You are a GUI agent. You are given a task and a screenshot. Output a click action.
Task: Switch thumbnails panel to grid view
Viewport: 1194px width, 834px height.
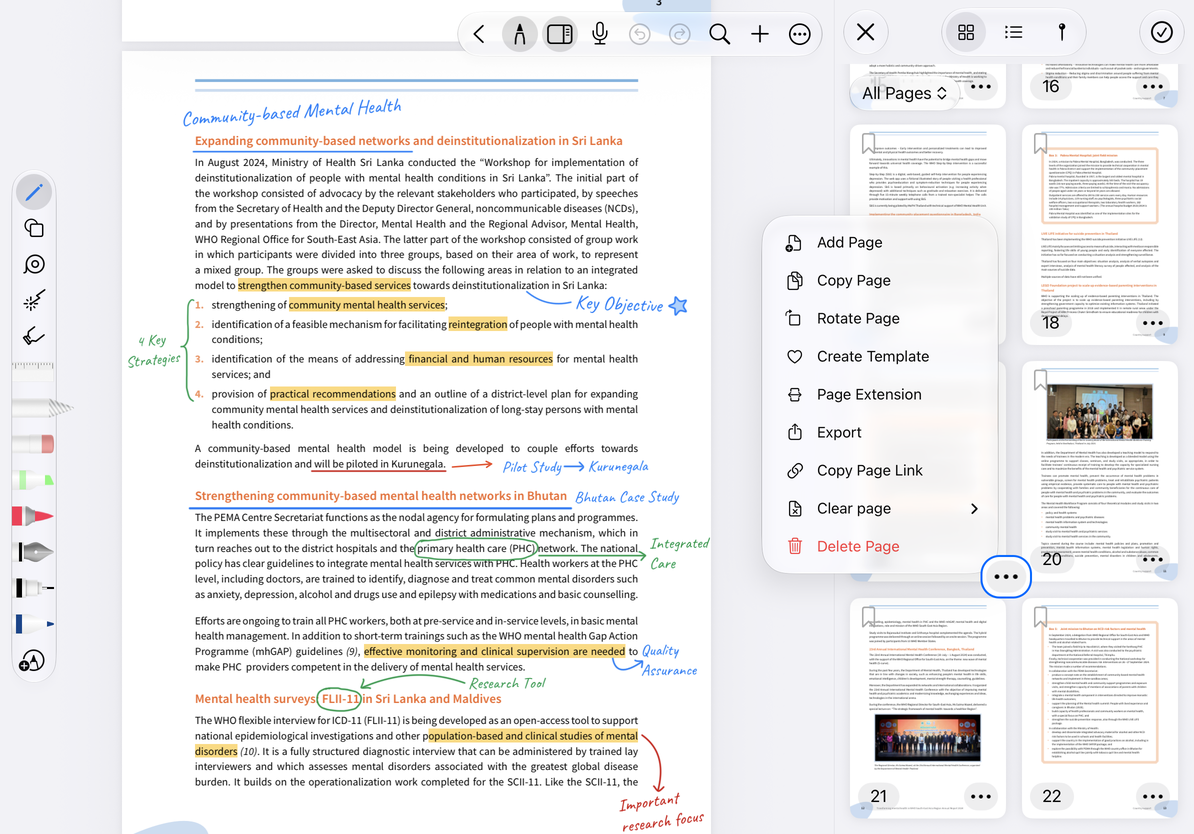(966, 32)
